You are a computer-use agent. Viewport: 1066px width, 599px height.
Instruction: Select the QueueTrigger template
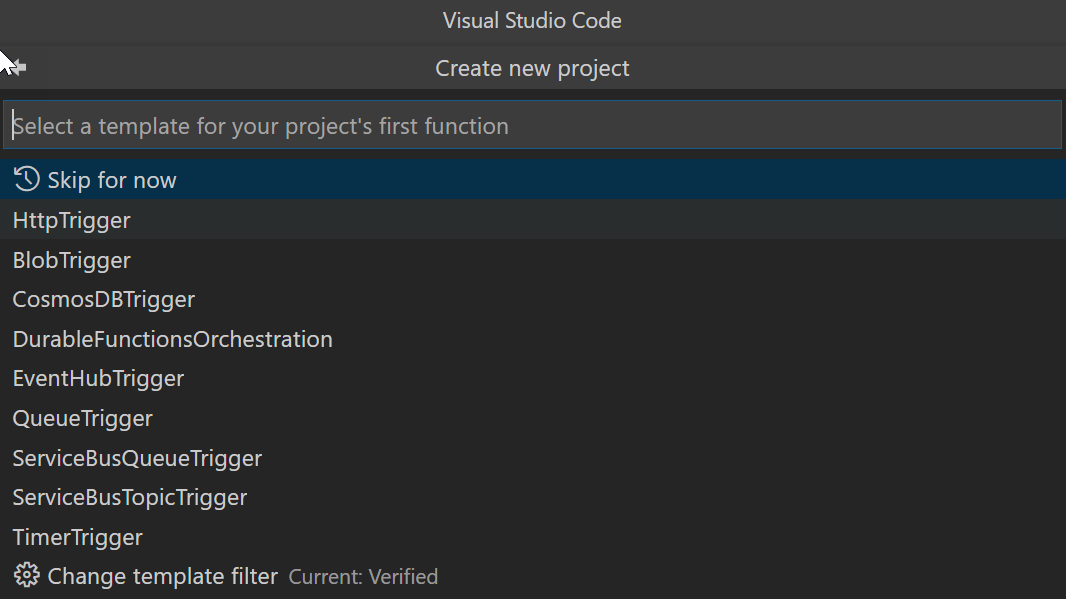[x=82, y=418]
